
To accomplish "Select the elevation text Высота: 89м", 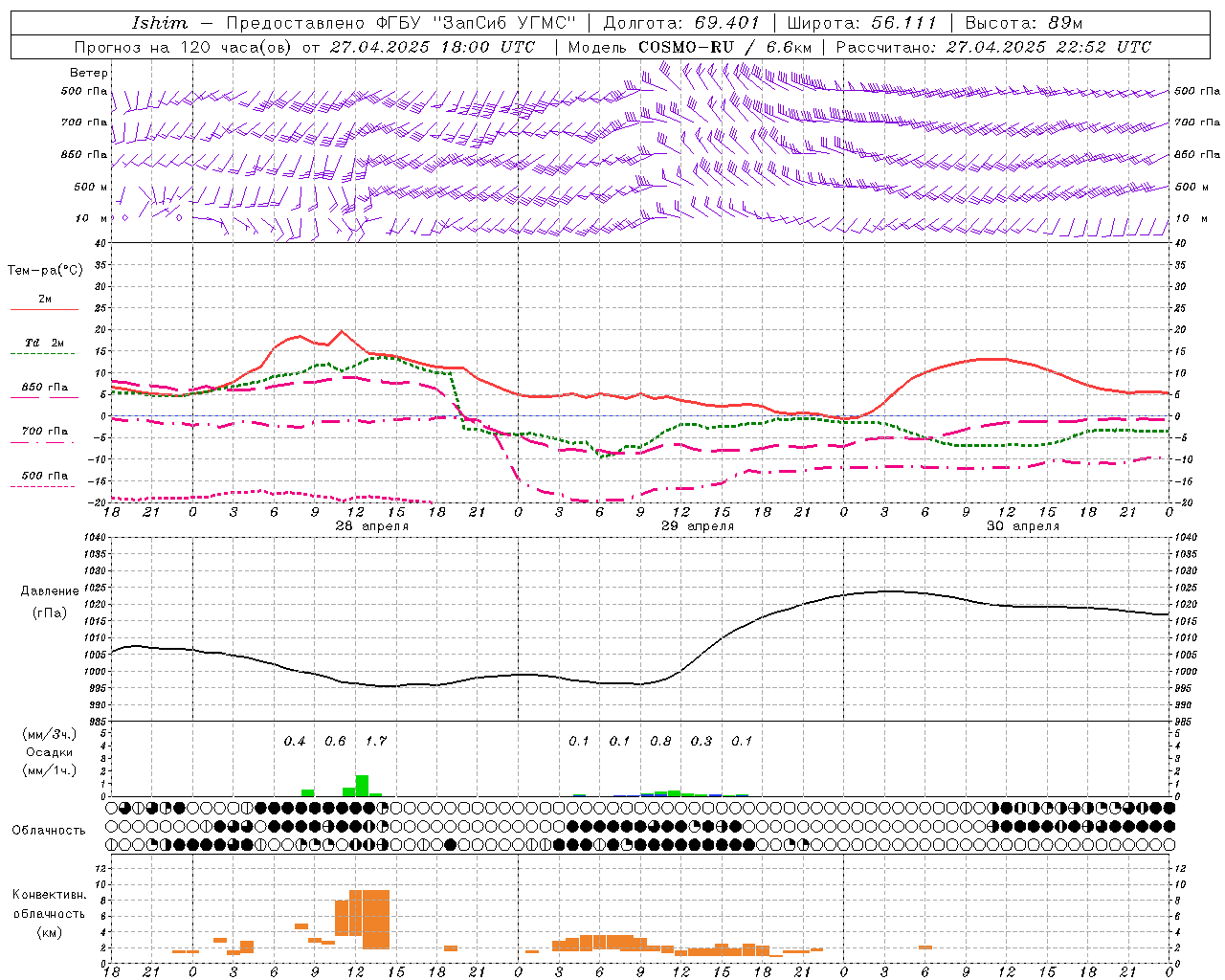I will [1023, 23].
